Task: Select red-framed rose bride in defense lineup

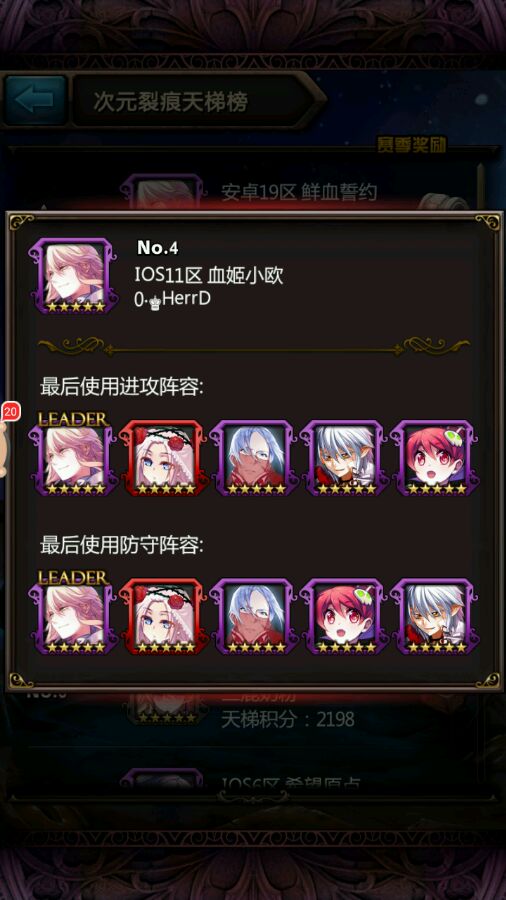Action: coord(164,616)
